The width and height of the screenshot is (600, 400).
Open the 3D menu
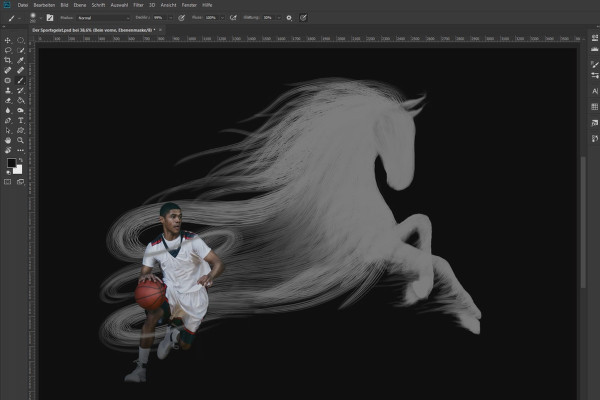pos(152,5)
